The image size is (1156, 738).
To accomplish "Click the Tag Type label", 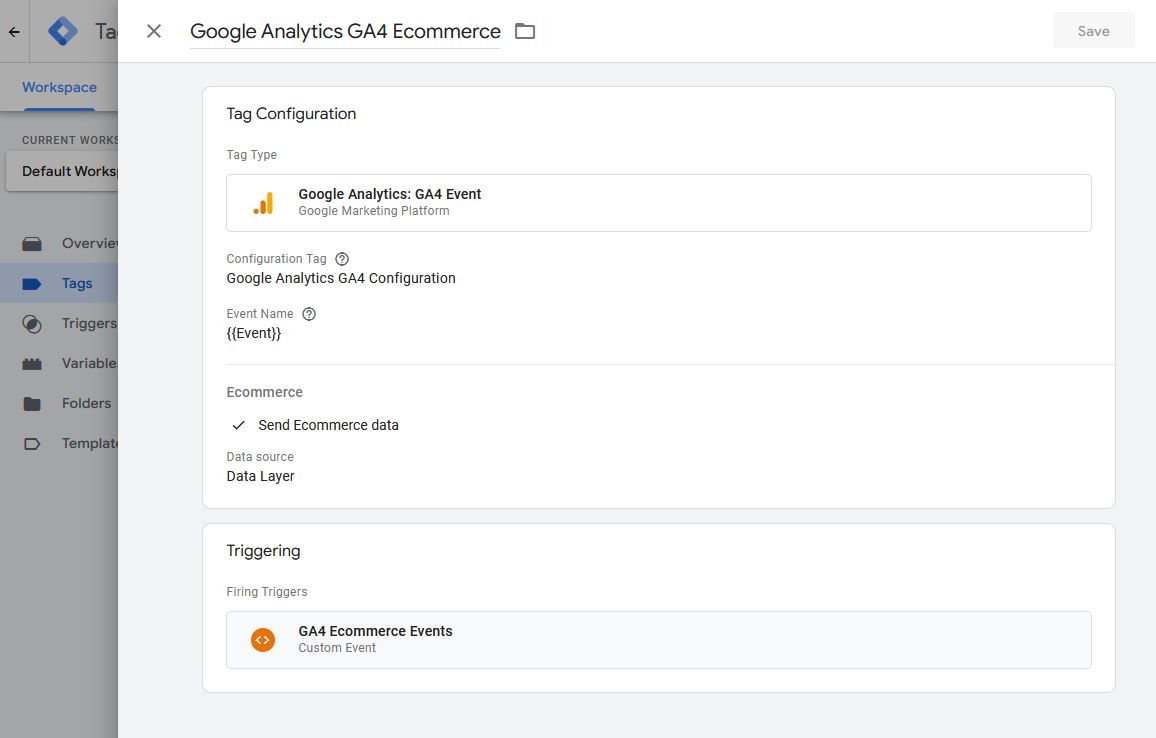I will click(x=251, y=155).
